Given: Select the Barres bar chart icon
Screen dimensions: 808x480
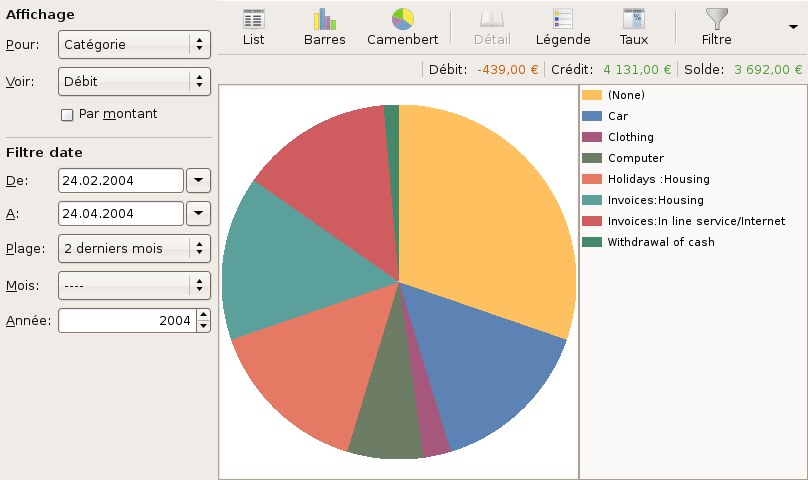Looking at the screenshot, I should click(324, 20).
